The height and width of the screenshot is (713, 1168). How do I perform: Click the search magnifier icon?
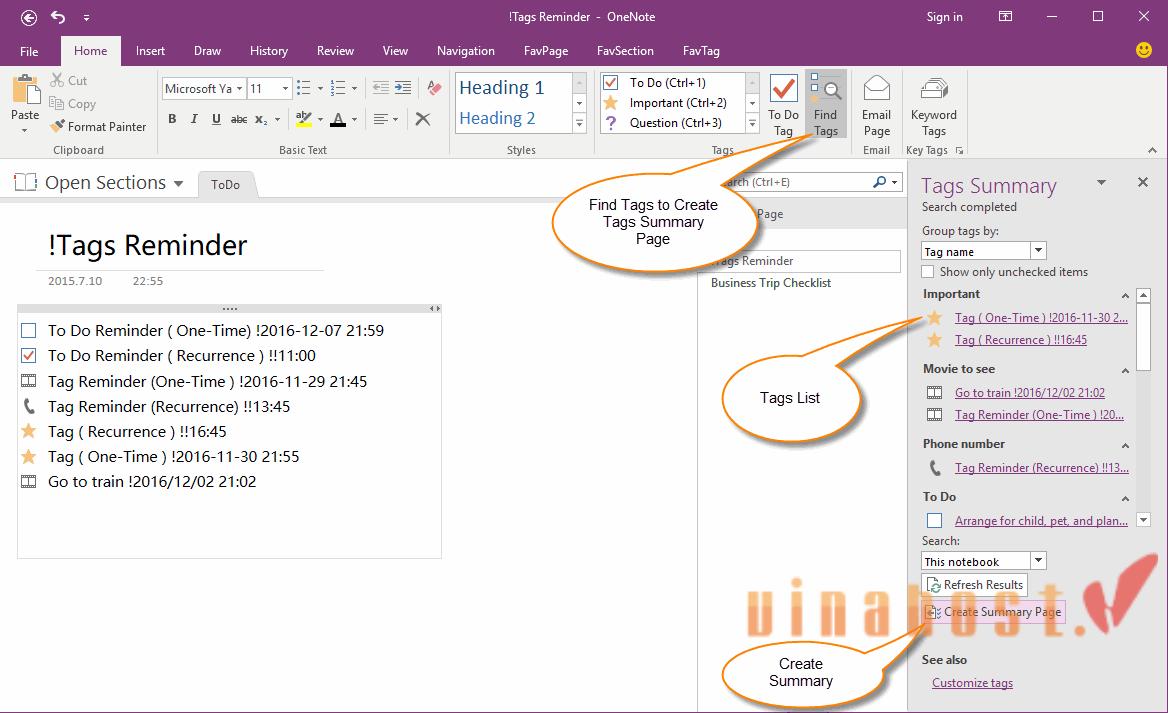pos(880,182)
